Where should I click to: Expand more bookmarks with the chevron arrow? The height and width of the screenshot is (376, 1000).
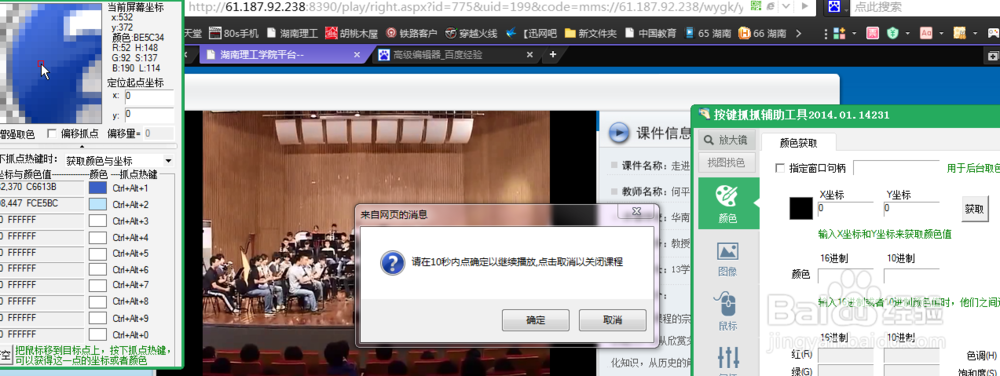(x=798, y=33)
